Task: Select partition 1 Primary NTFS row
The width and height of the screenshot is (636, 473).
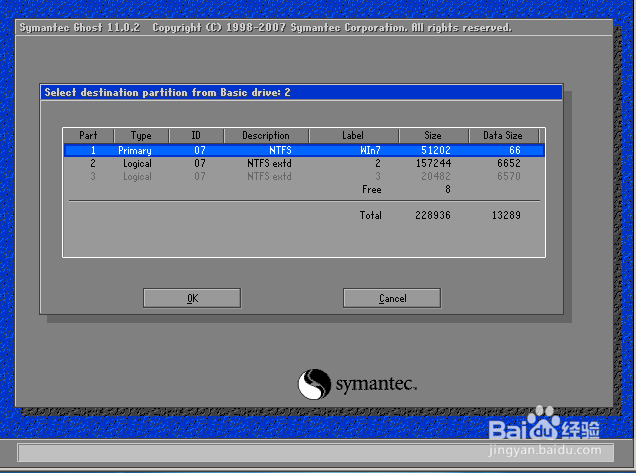Action: pos(304,150)
